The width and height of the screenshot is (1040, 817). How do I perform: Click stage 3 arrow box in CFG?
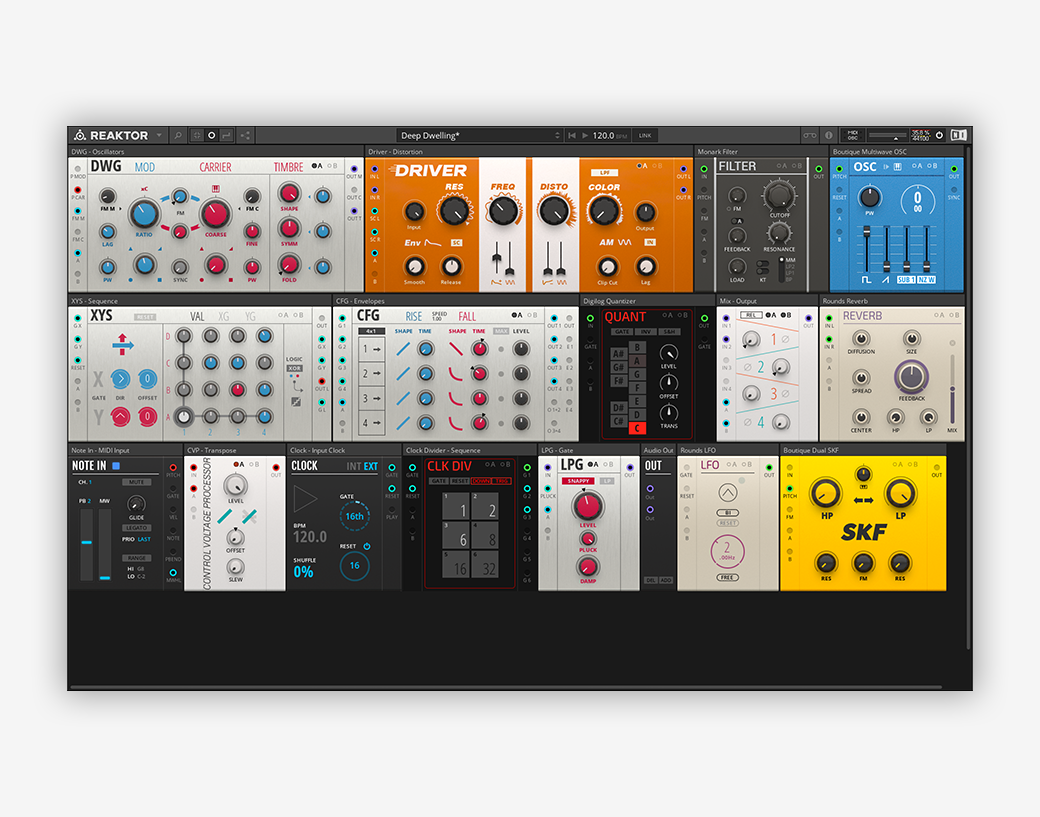(x=371, y=399)
